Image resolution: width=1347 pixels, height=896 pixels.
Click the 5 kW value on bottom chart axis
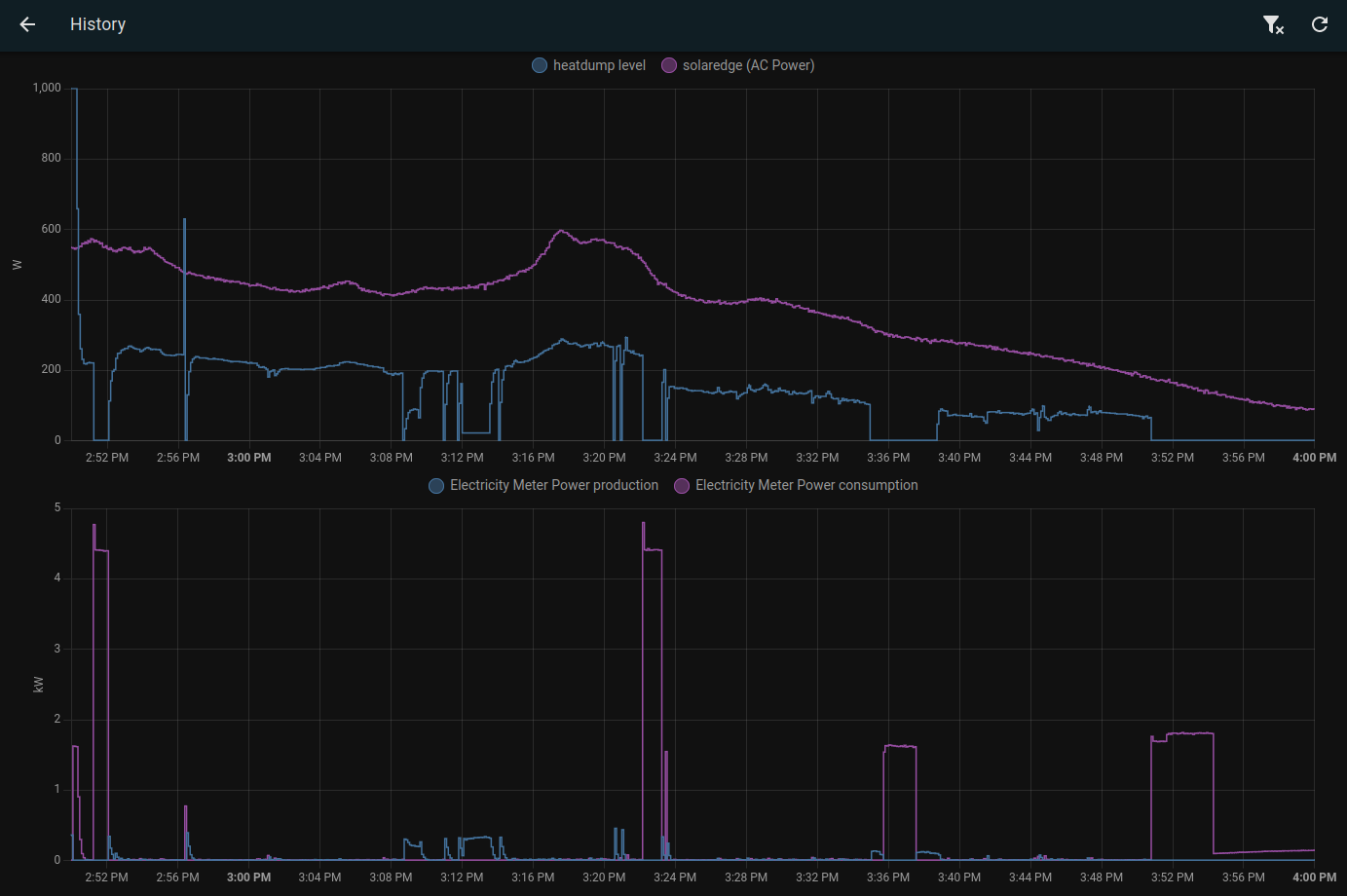(x=57, y=507)
